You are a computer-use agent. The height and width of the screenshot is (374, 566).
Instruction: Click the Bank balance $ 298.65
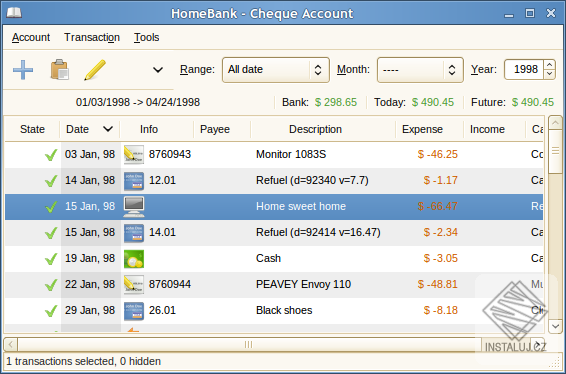336,103
